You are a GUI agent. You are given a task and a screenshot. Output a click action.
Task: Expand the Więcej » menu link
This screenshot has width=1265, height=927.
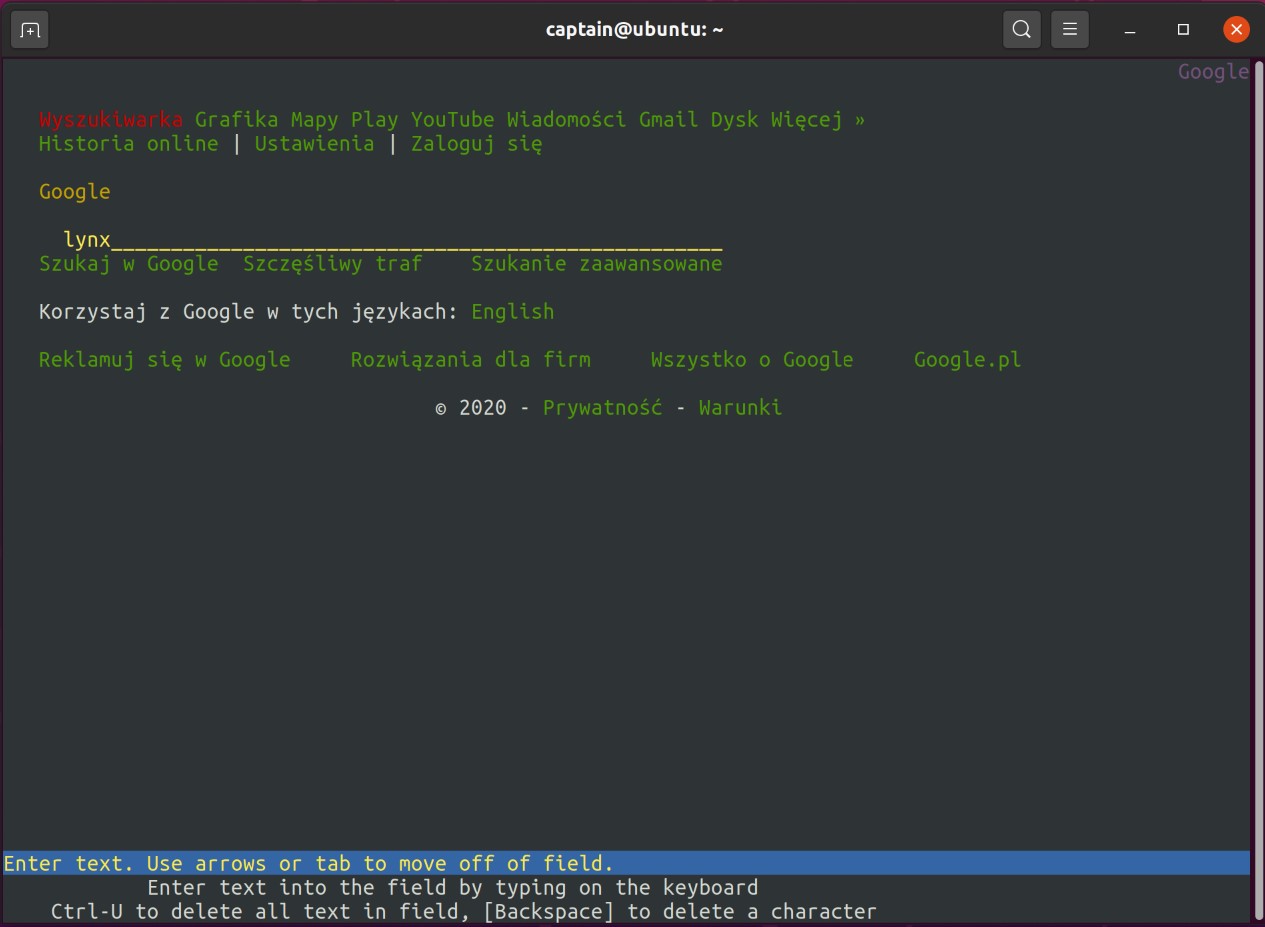click(x=817, y=120)
